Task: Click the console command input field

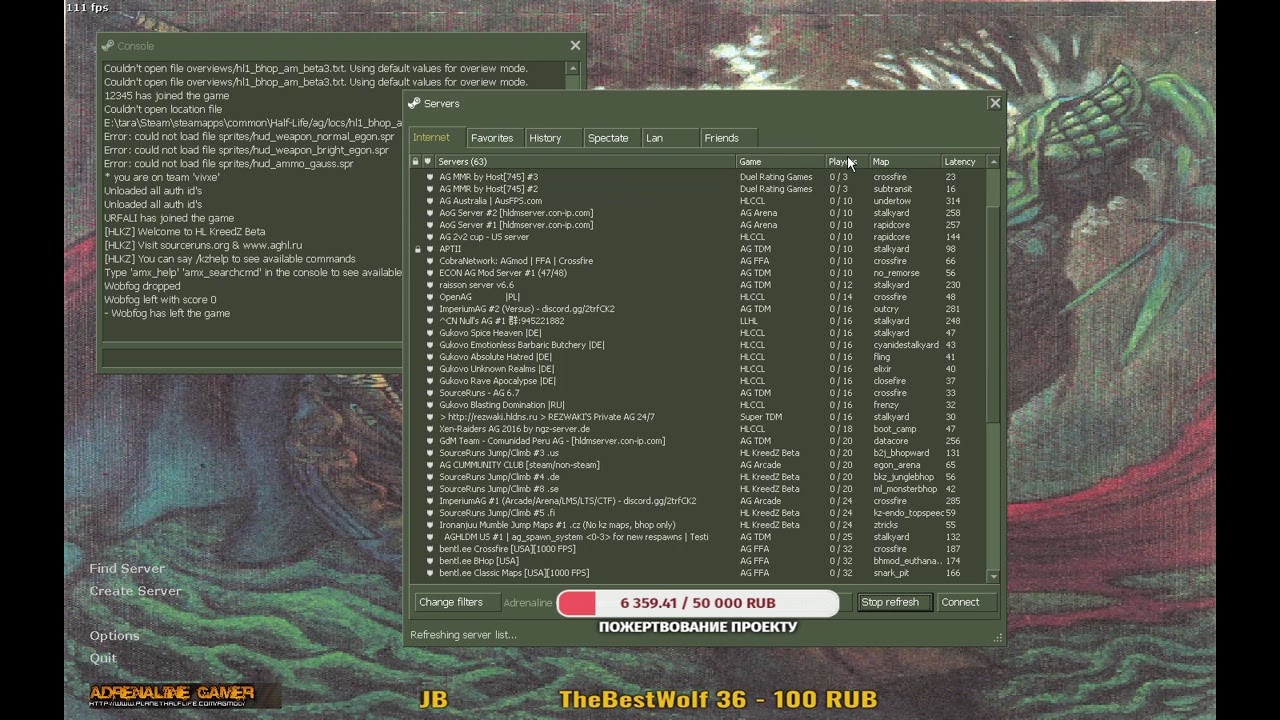Action: click(252, 357)
